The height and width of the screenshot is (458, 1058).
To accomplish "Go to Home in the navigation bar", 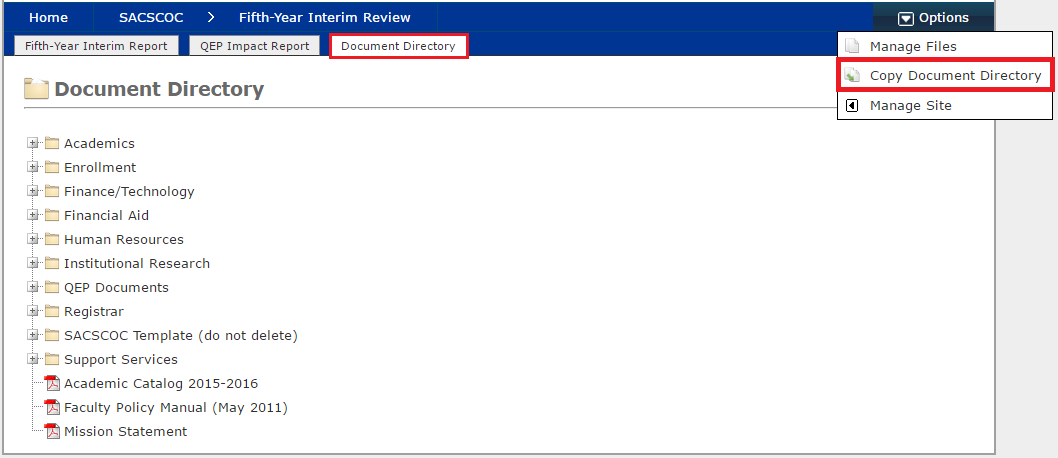I will tap(48, 17).
